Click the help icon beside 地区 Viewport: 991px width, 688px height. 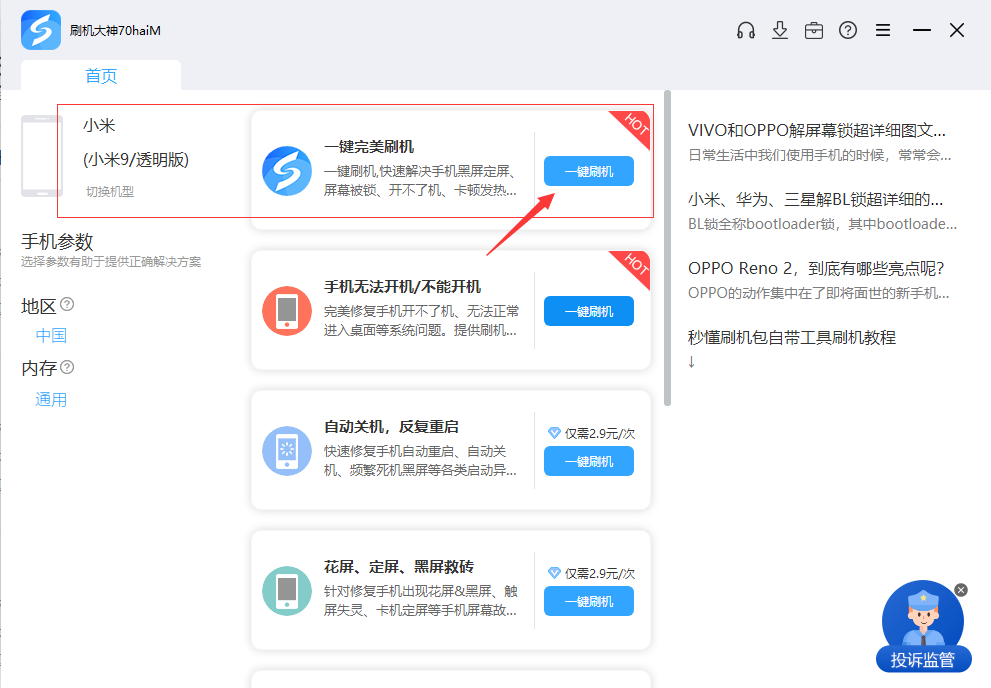point(67,305)
